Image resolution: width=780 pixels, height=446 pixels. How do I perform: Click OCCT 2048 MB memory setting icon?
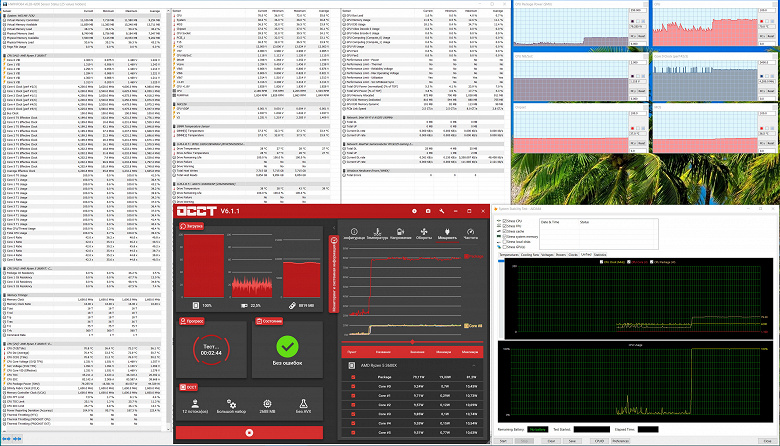(267, 403)
